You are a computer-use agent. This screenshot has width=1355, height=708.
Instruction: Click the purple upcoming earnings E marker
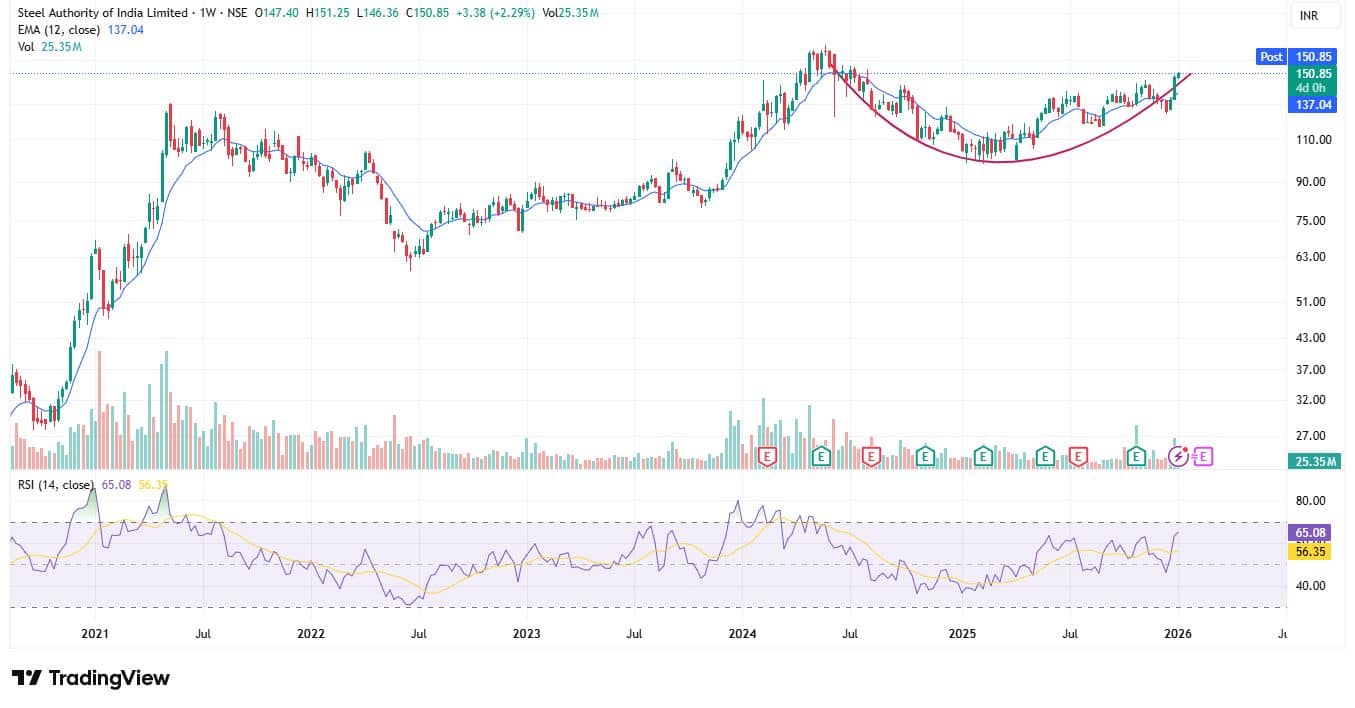pos(1203,456)
